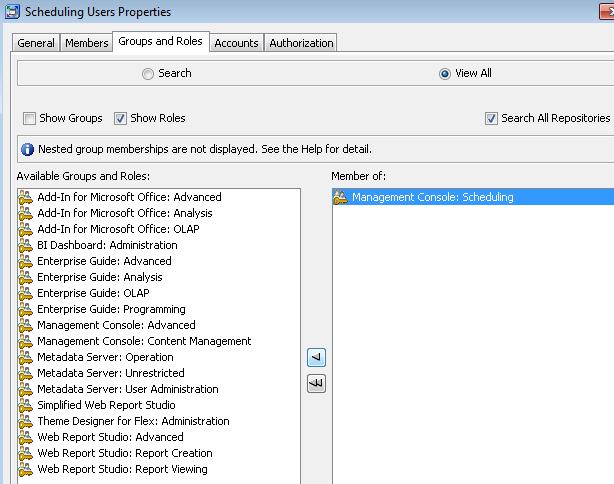Toggle the Search All Repositories checkbox
614x484 pixels.
tap(491, 118)
